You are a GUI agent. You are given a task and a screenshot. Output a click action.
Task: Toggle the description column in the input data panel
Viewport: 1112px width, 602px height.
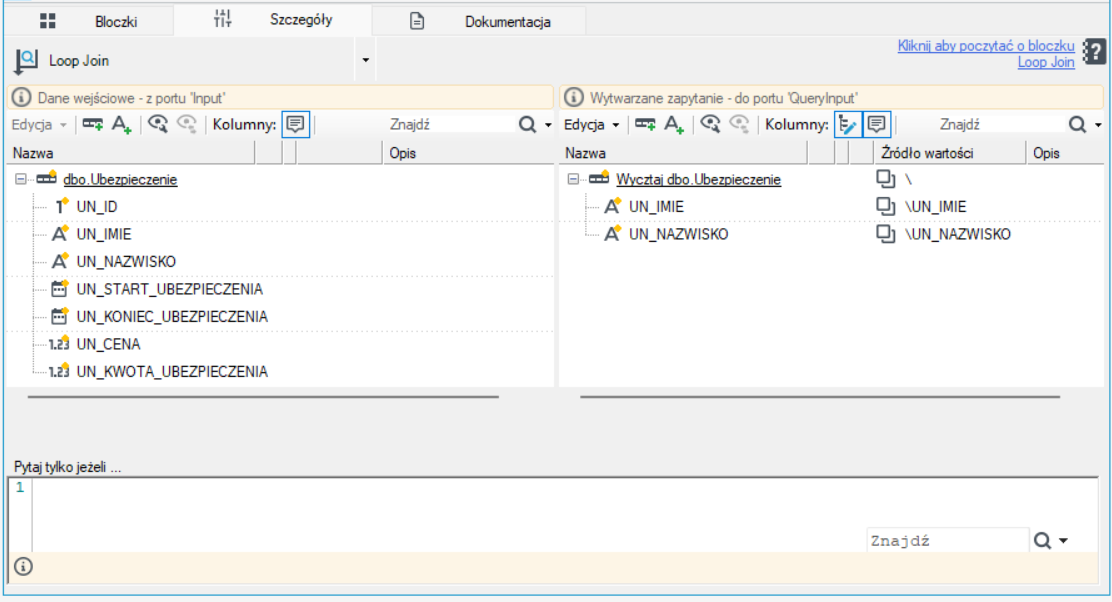[296, 125]
